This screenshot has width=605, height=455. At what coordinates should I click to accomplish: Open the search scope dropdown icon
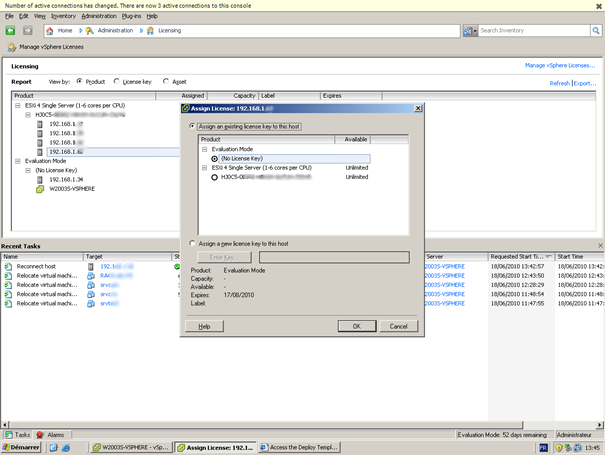click(x=470, y=31)
